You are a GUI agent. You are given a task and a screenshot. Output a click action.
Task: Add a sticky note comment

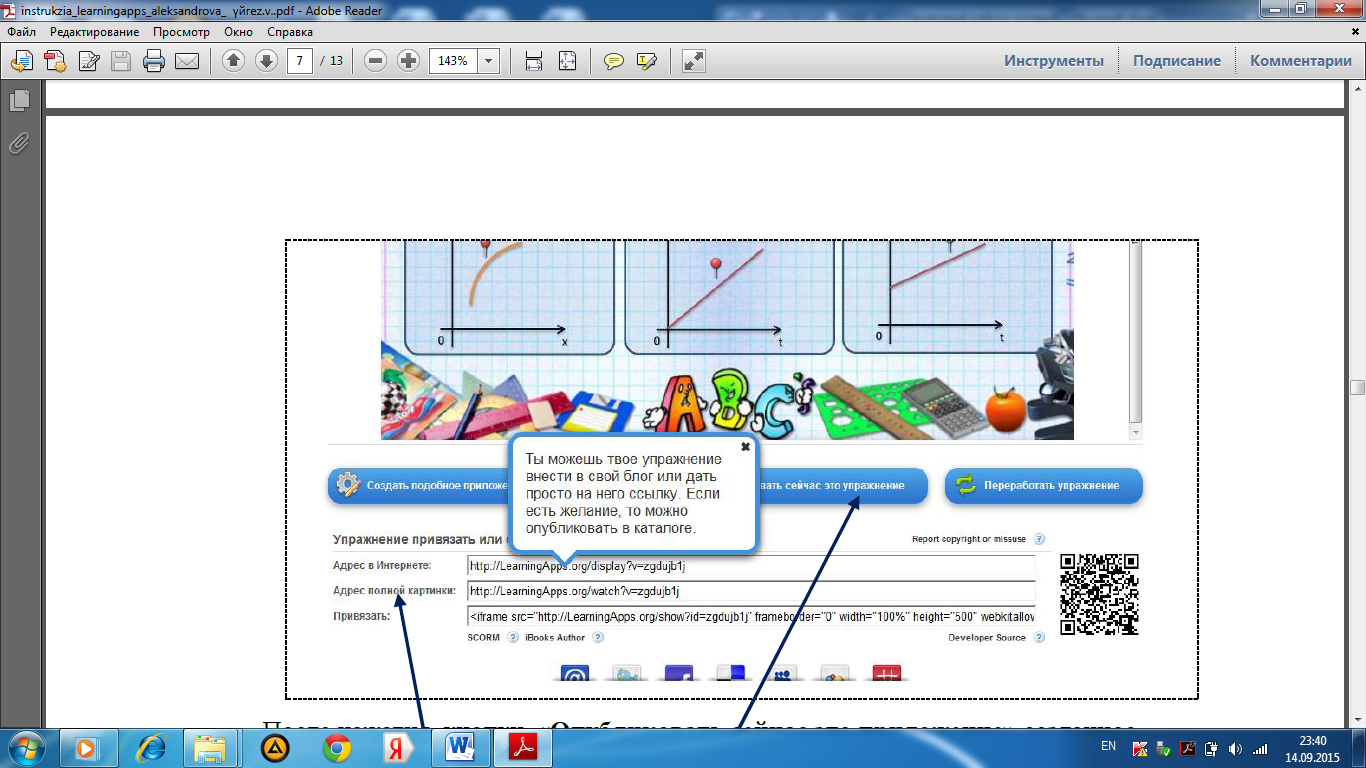click(x=614, y=61)
